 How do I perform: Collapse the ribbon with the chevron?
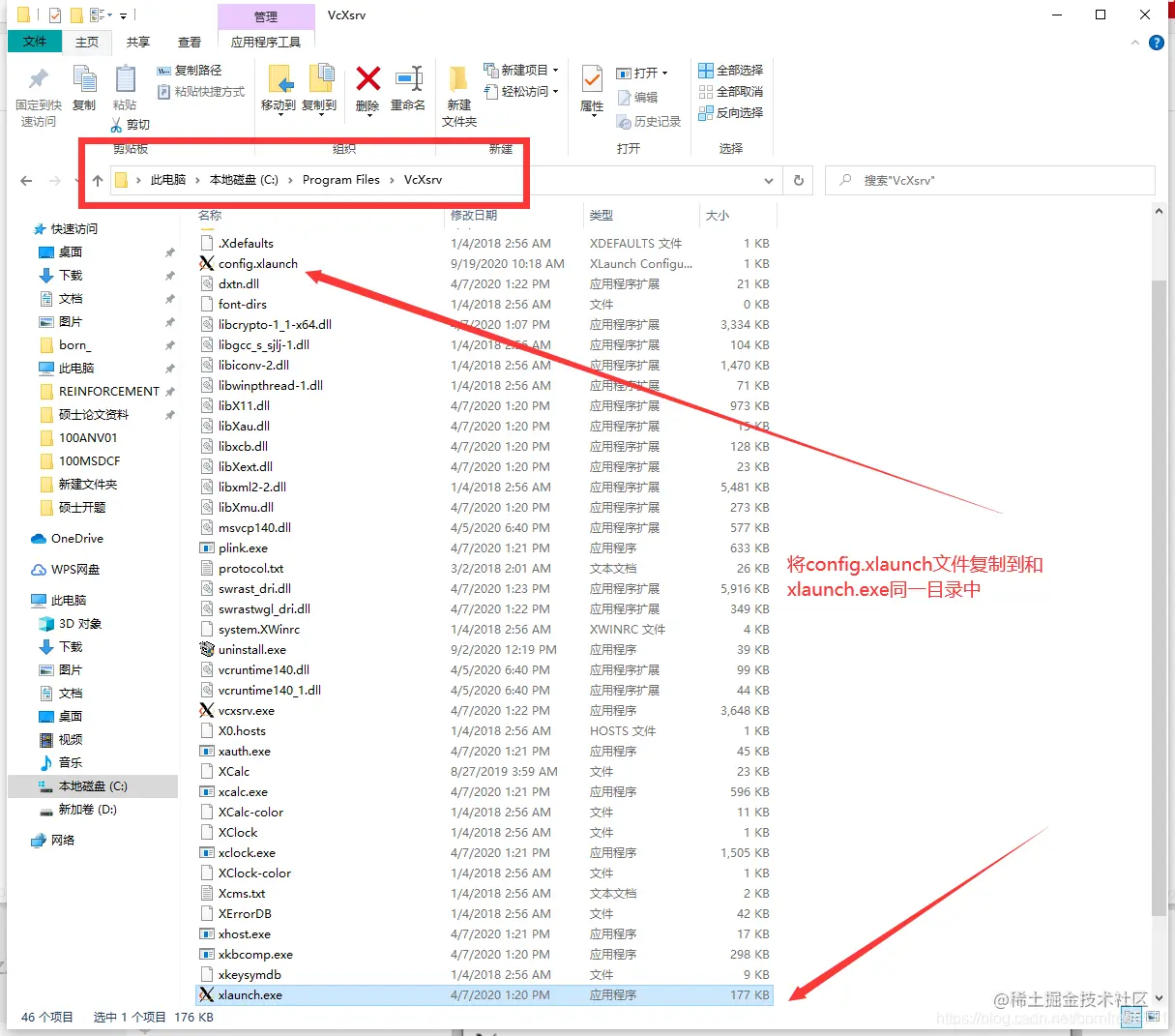[x=1135, y=43]
